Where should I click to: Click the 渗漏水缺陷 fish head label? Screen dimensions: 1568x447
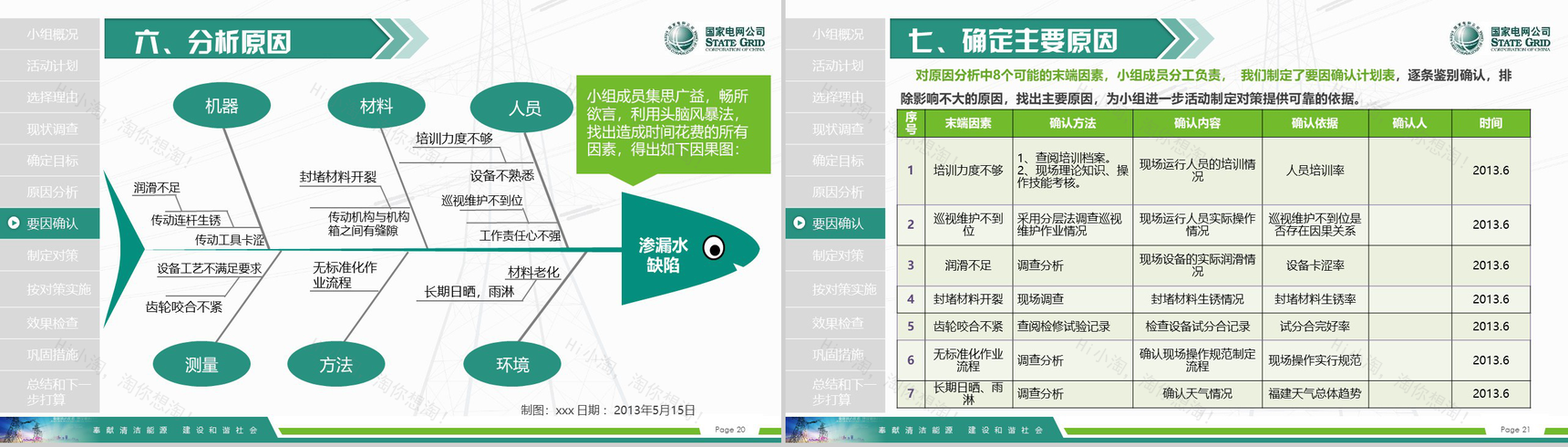pos(663,255)
